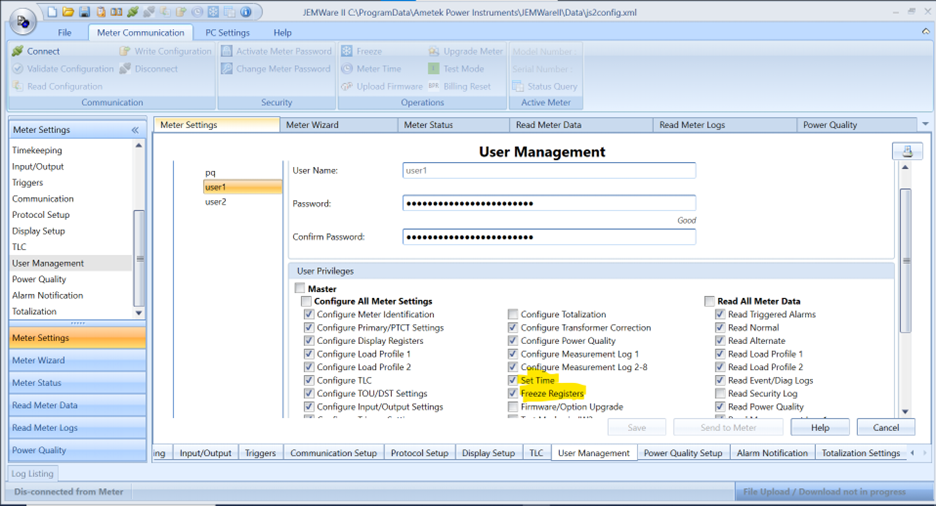Click Billing Reset in ribbon
936x506 pixels.
point(460,87)
